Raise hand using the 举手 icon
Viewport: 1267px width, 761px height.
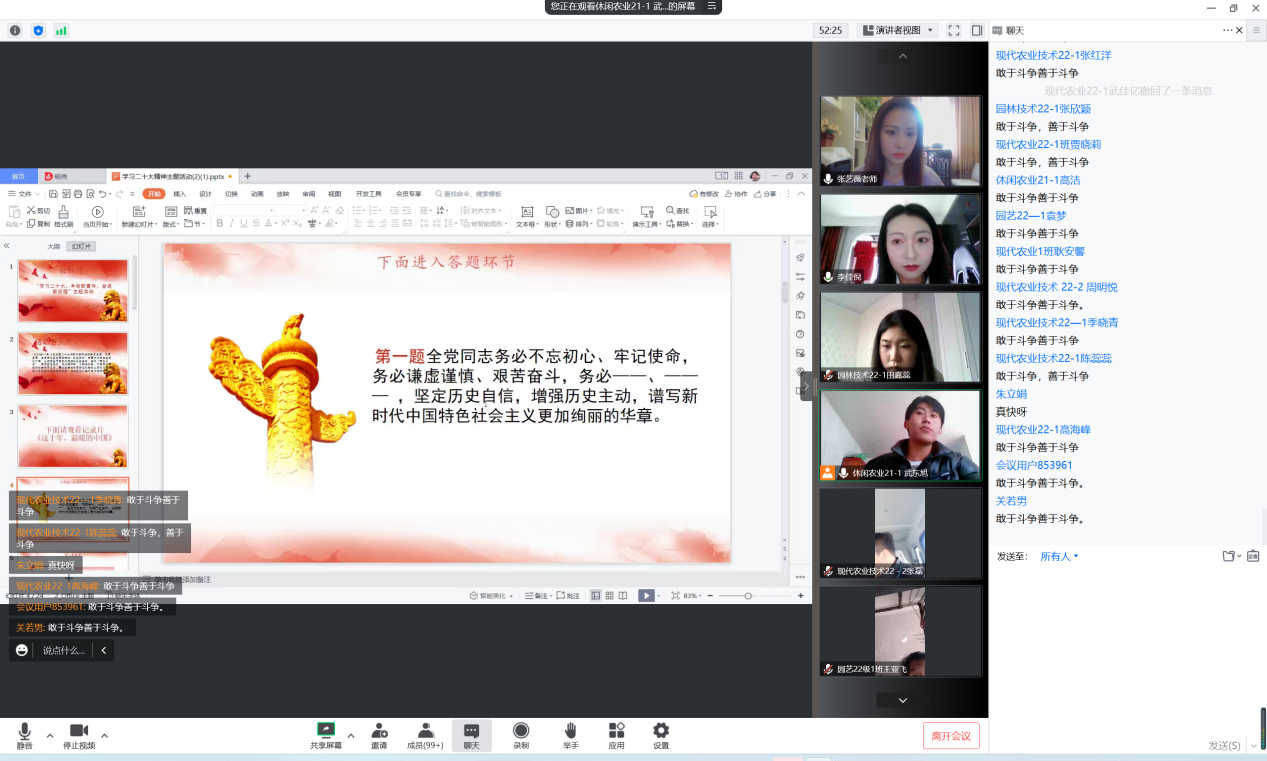(x=570, y=735)
